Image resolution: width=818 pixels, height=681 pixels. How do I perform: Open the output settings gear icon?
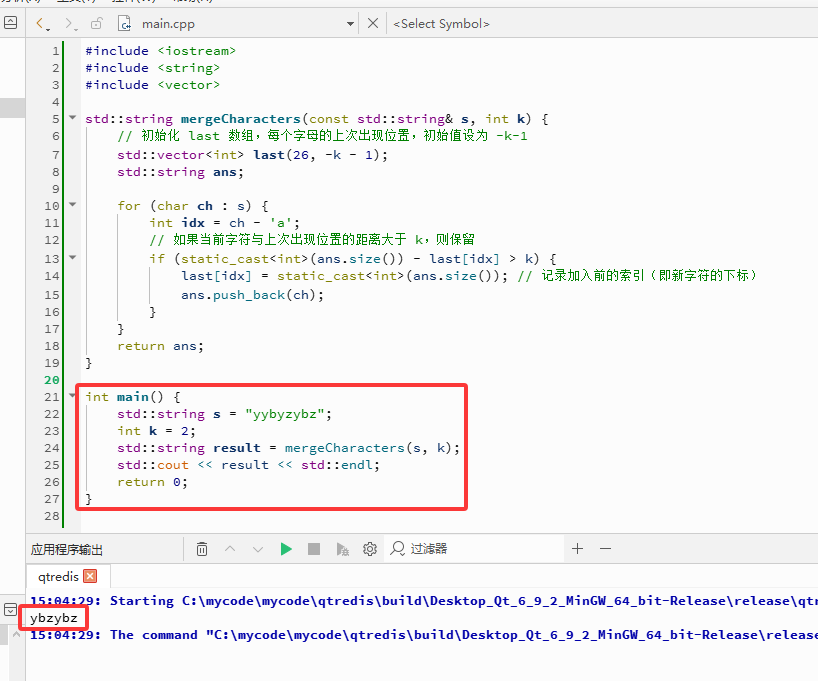click(370, 549)
